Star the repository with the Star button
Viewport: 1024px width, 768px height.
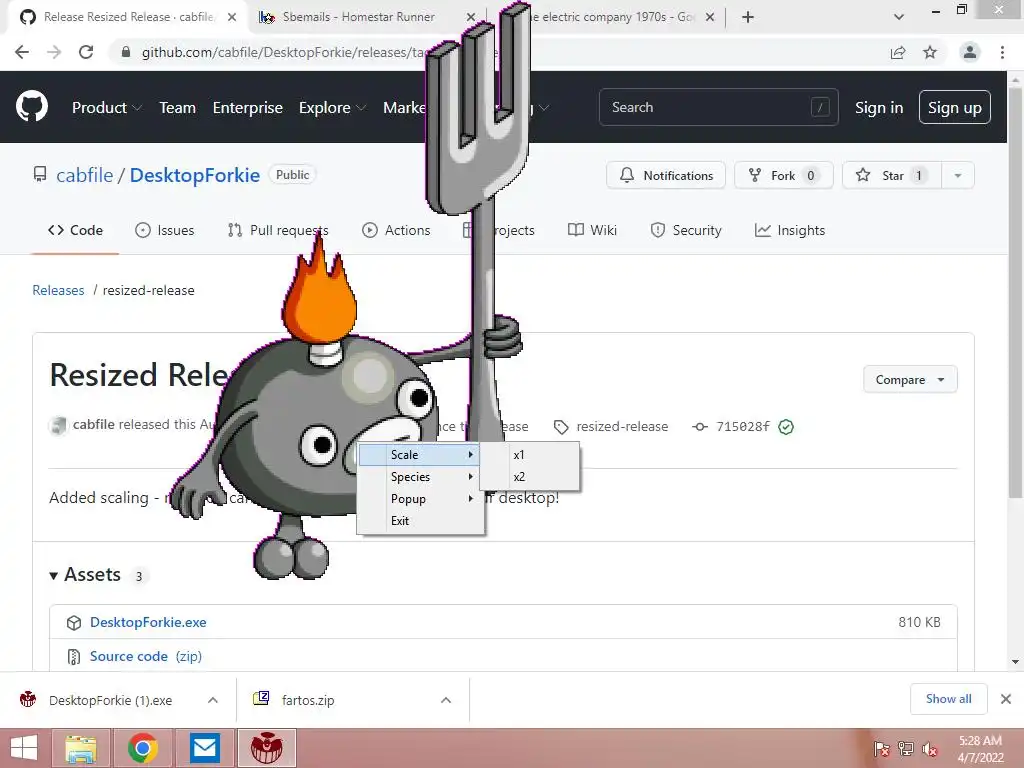[892, 175]
